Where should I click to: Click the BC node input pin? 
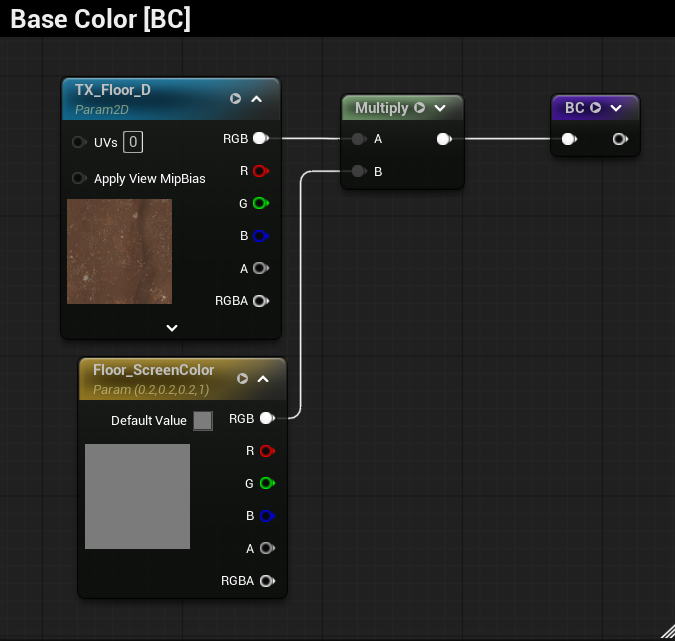569,139
